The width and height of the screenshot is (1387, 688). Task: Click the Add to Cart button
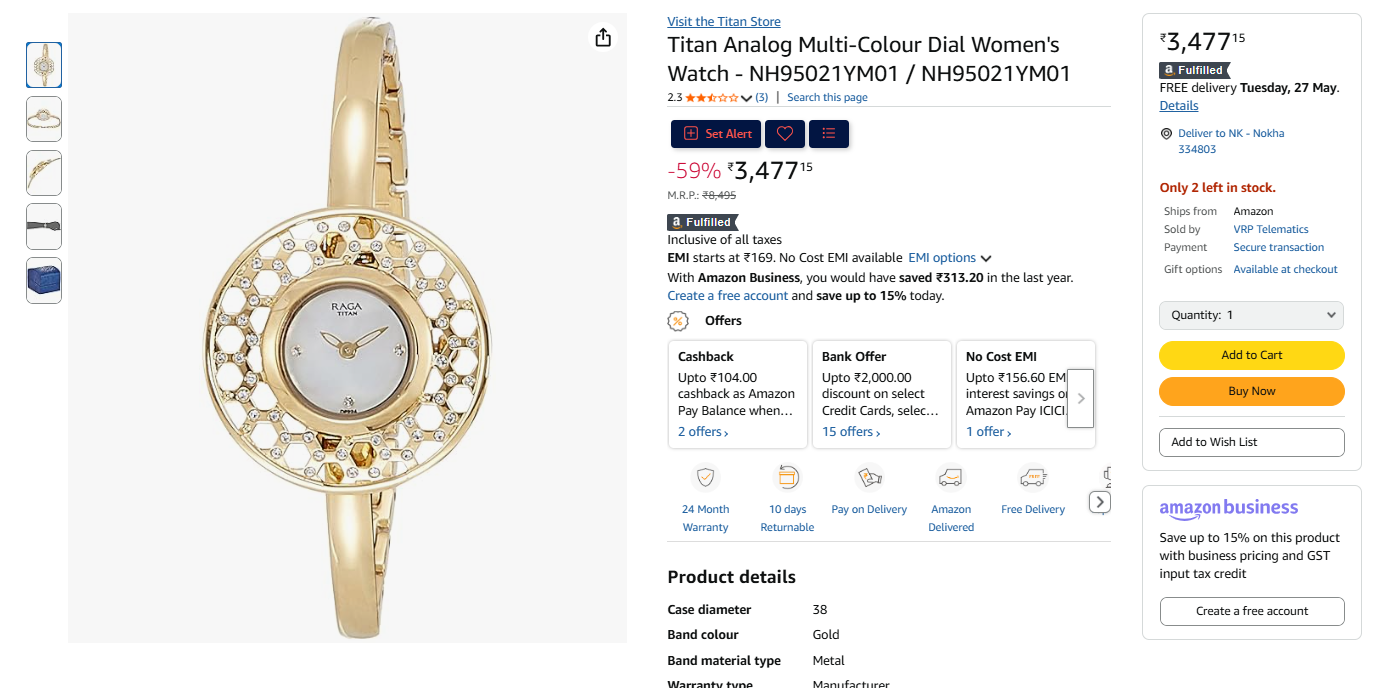(1251, 355)
